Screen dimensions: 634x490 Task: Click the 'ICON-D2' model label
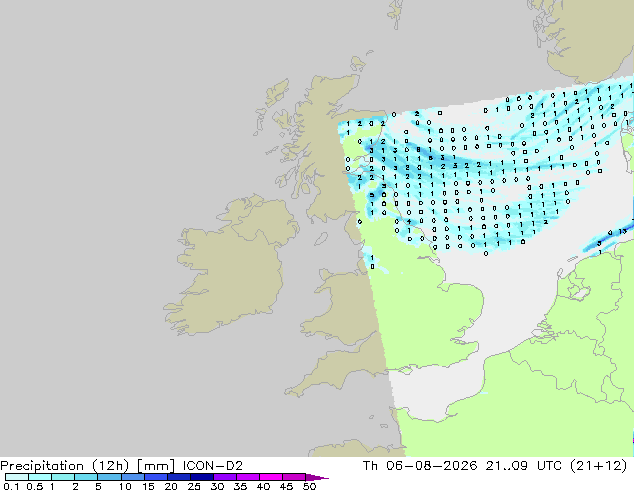213,466
